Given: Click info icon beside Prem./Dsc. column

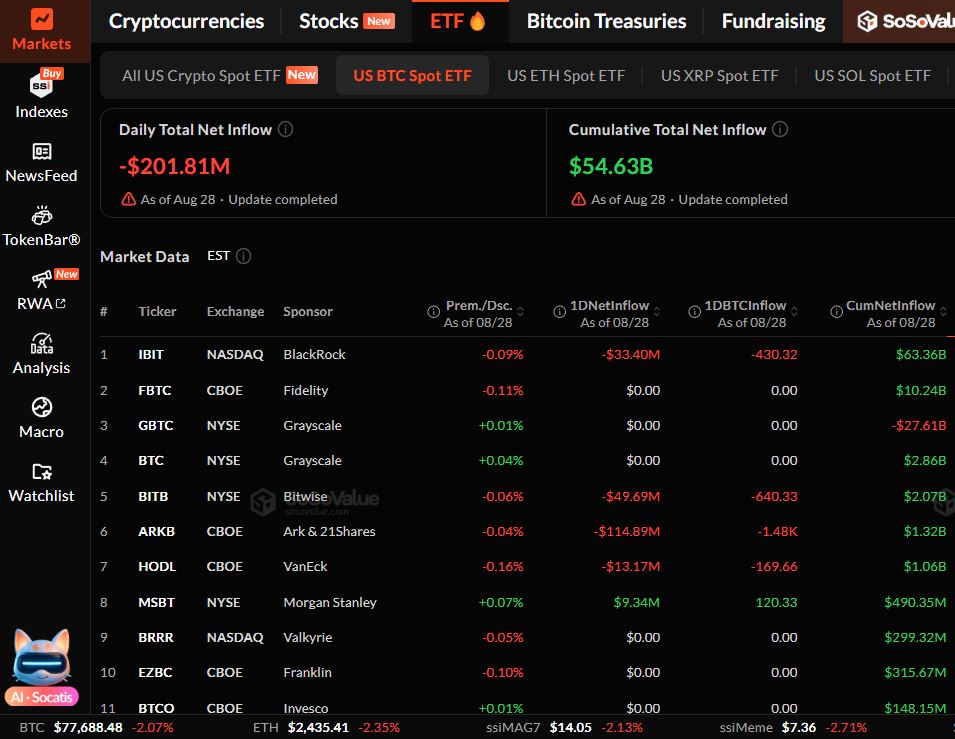Looking at the screenshot, I should tap(434, 312).
